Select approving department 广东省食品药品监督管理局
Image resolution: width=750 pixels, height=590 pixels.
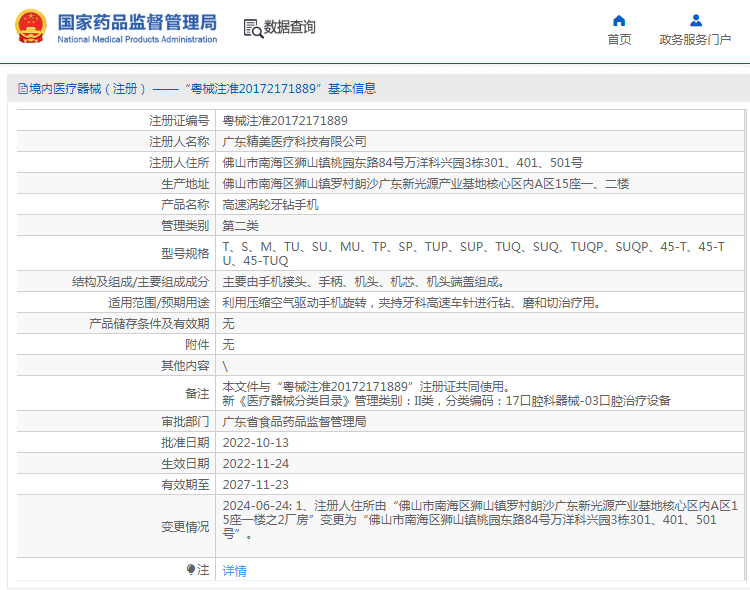click(x=294, y=422)
